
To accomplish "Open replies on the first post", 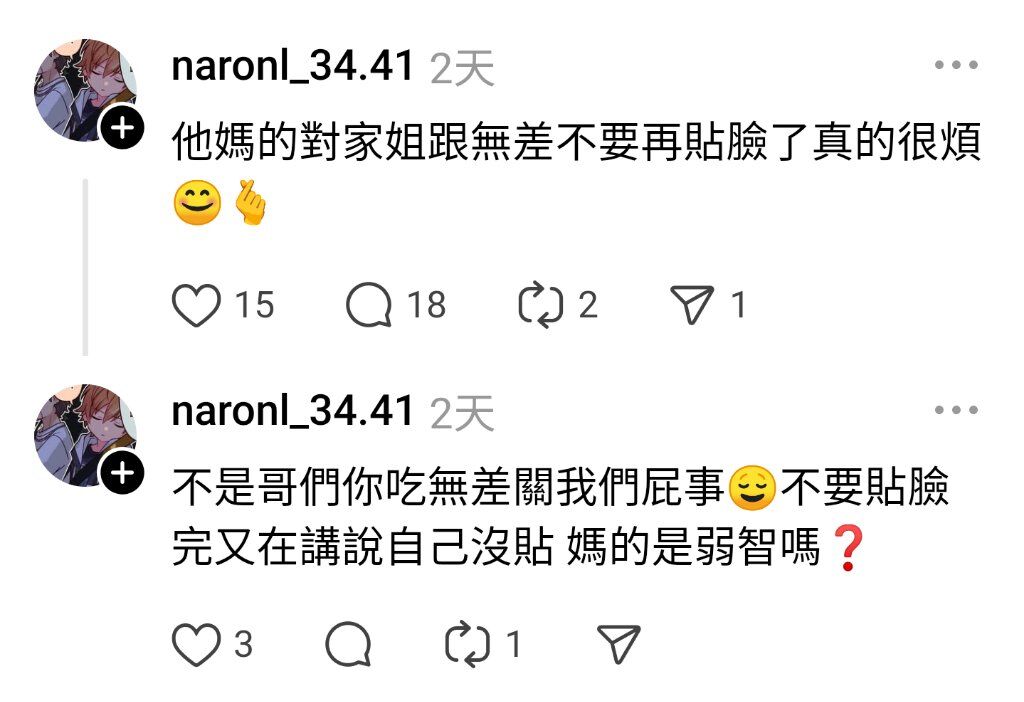I will tap(369, 305).
